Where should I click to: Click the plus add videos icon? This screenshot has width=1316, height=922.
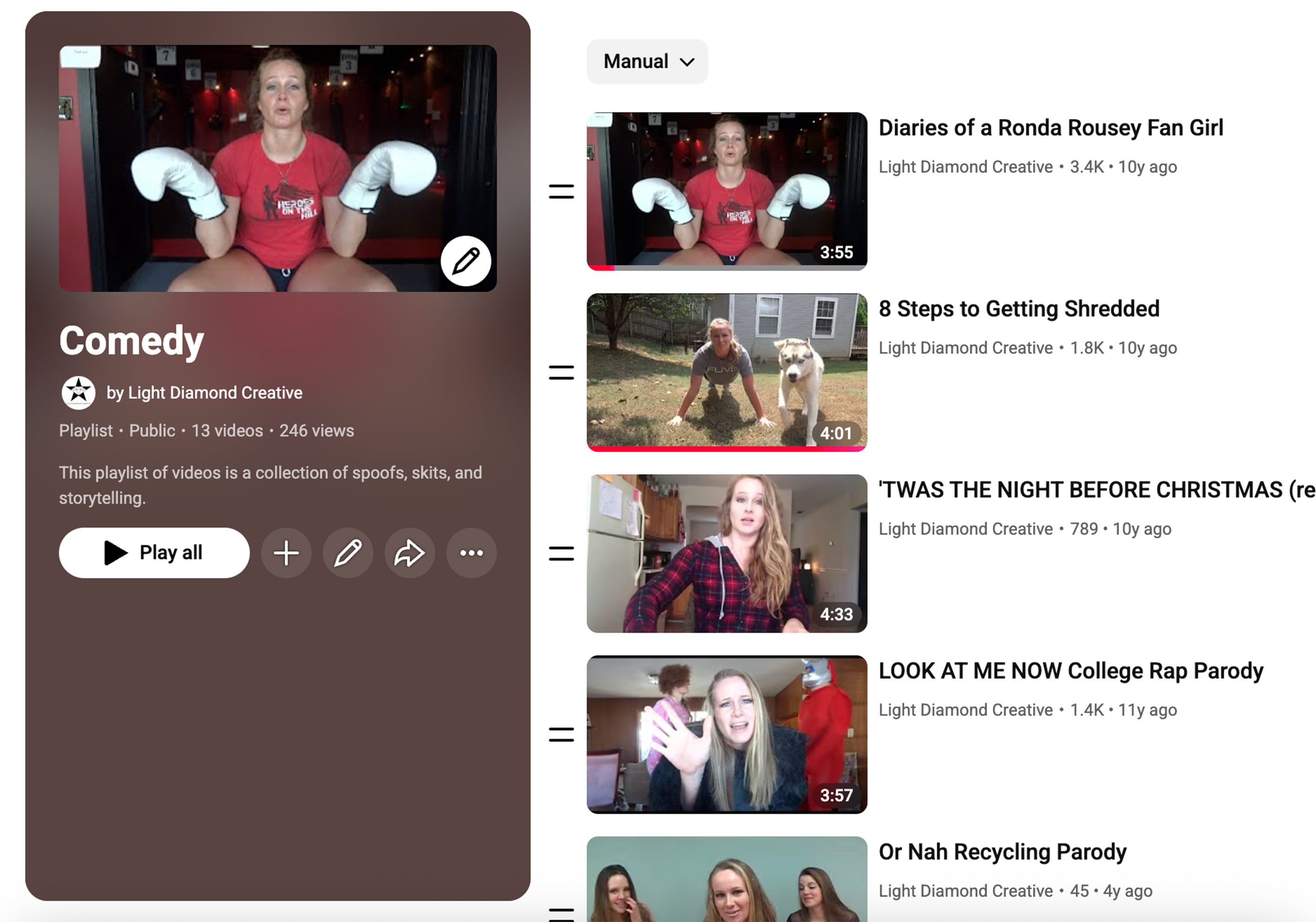coord(286,553)
